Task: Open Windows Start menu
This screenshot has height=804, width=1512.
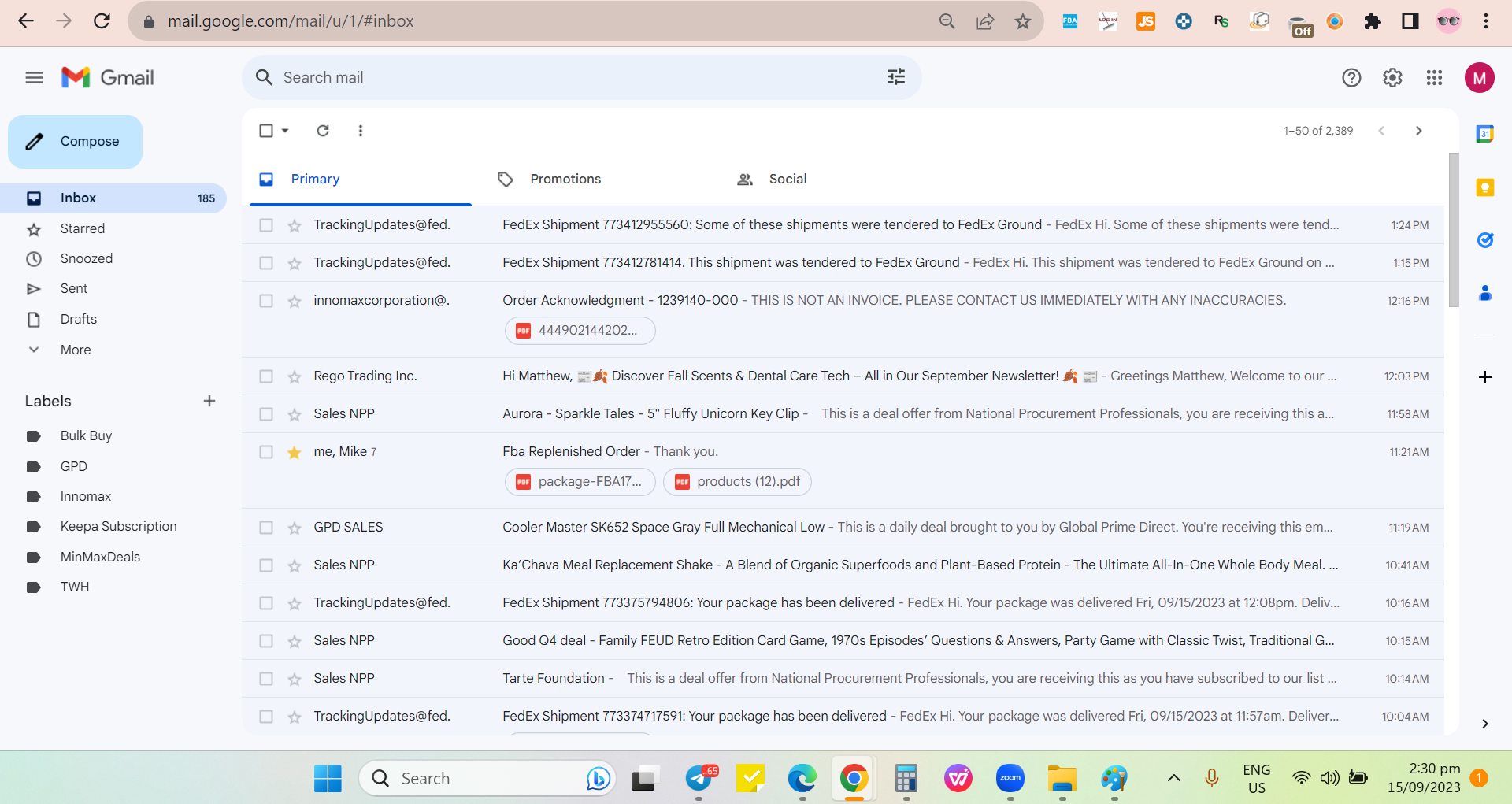Action: click(x=328, y=779)
